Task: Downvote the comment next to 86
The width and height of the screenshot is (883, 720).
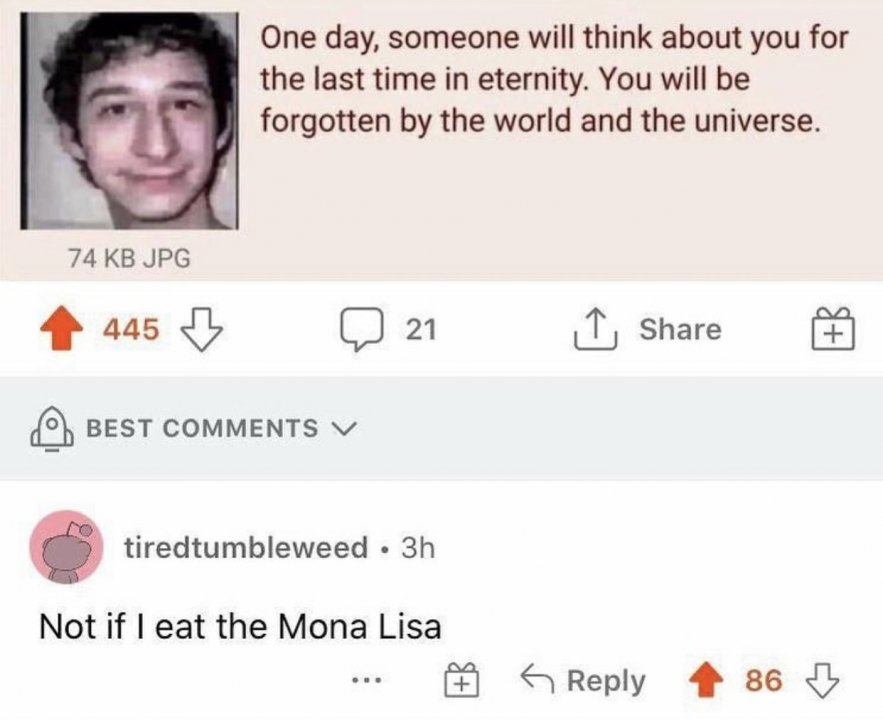Action: 822,681
